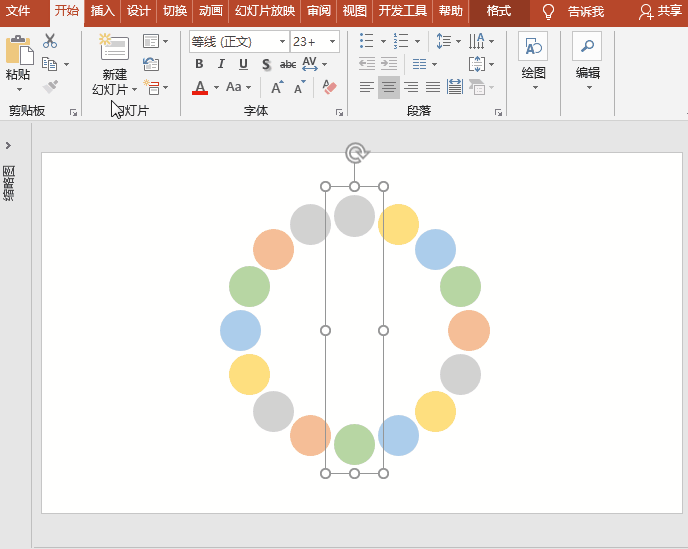Toggle text Shadow S button
This screenshot has height=549, width=688.
coord(266,65)
